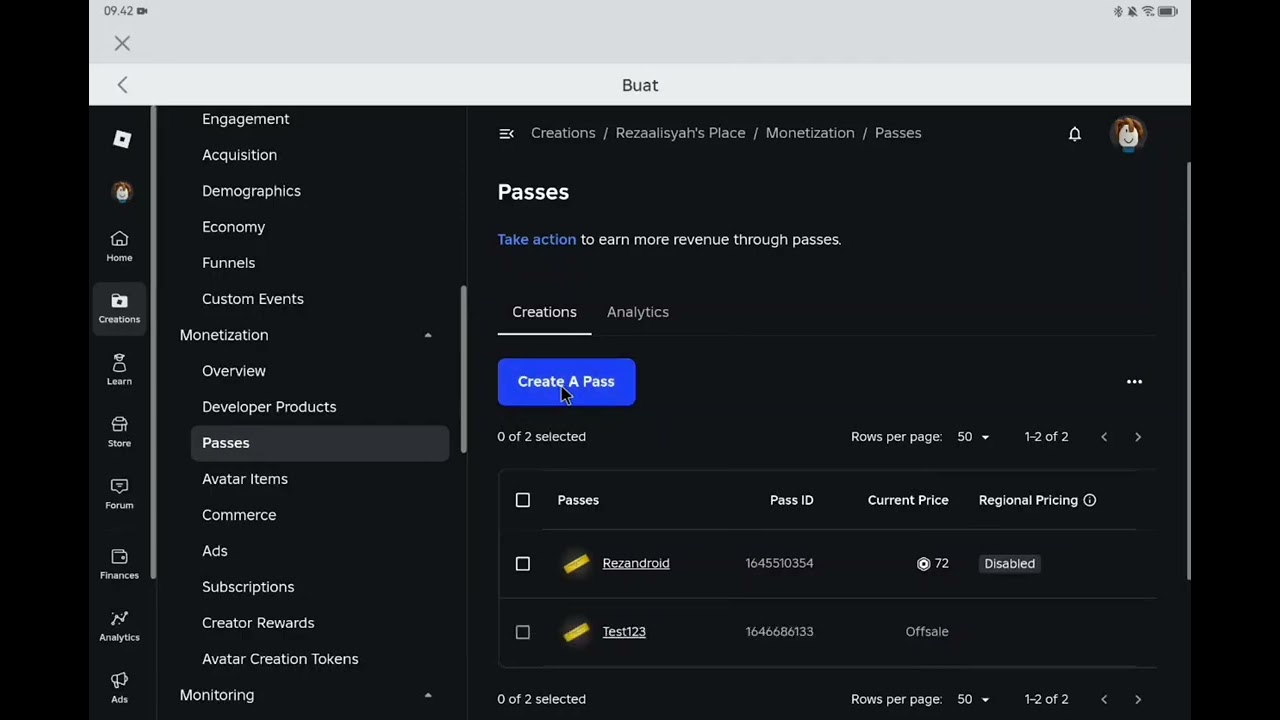This screenshot has width=1280, height=720.
Task: Select Passes in the sidebar menu
Action: pos(320,443)
